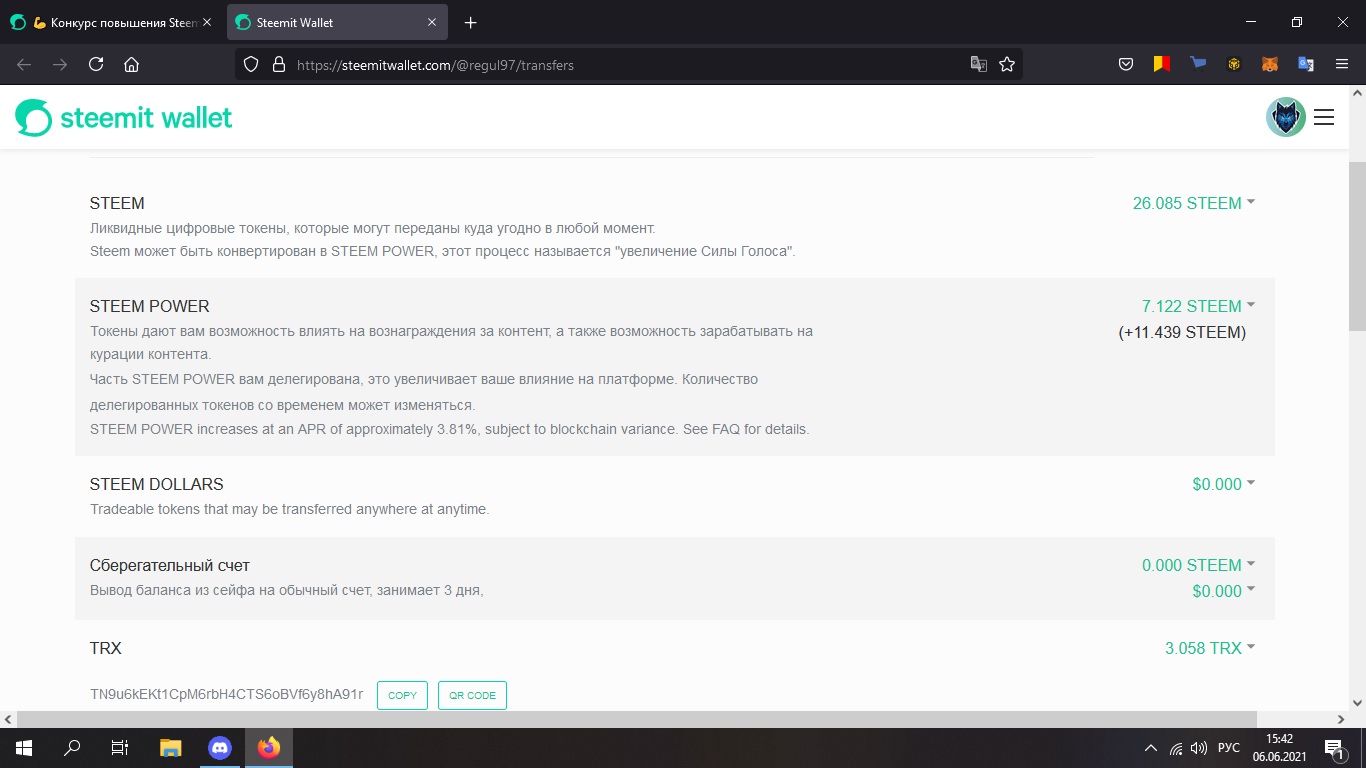Click the vertical page scrollbar thumb
Viewport: 1366px width, 768px height.
1357,245
